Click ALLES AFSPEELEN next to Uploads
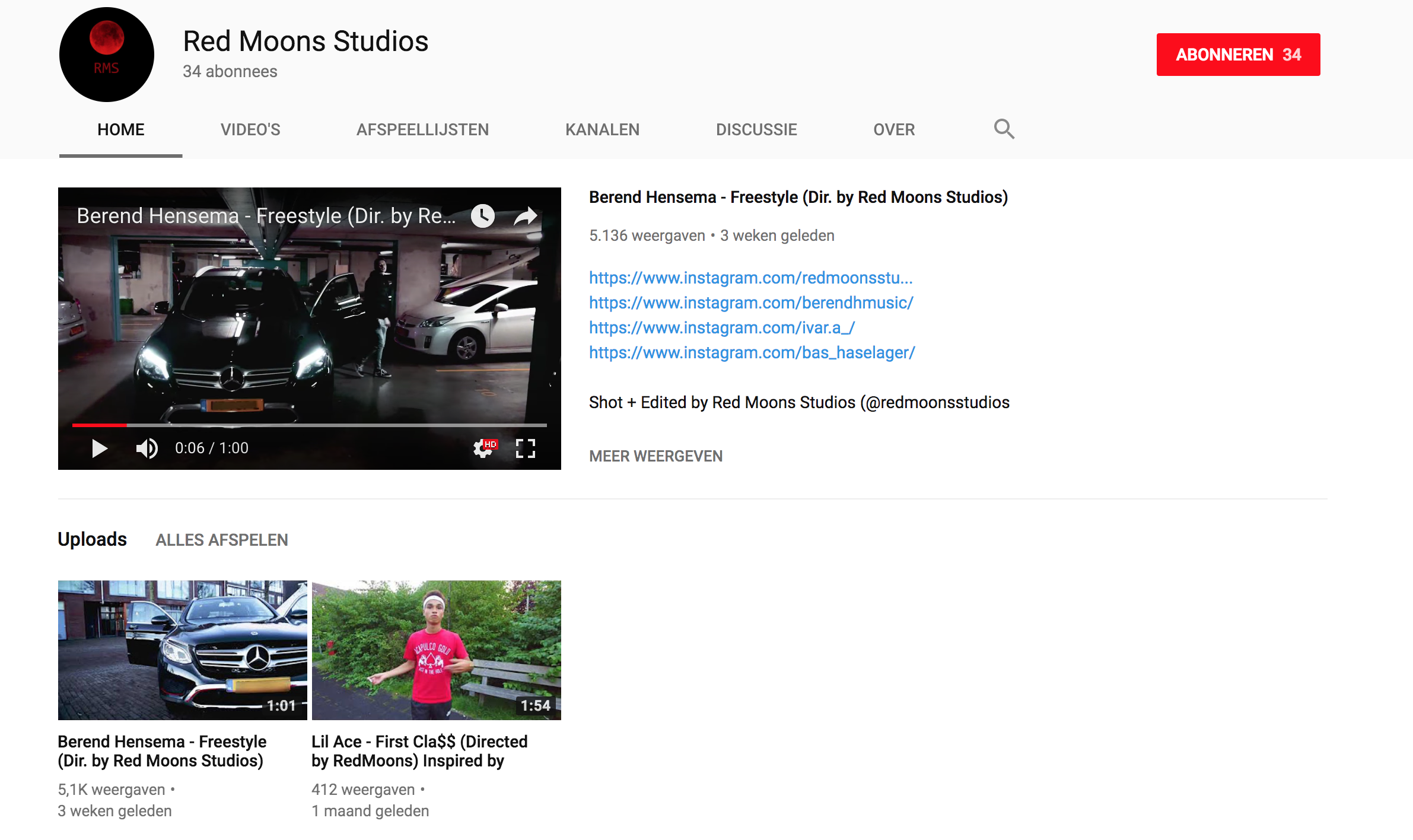Image resolution: width=1413 pixels, height=840 pixels. [x=222, y=540]
